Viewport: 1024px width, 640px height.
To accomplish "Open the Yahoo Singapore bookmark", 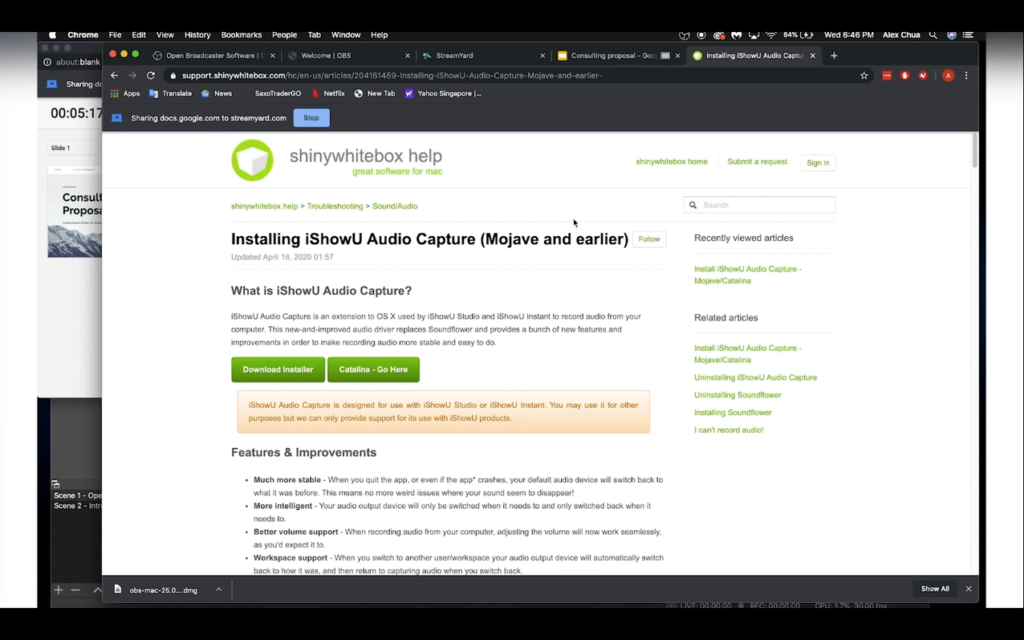I will 443,93.
